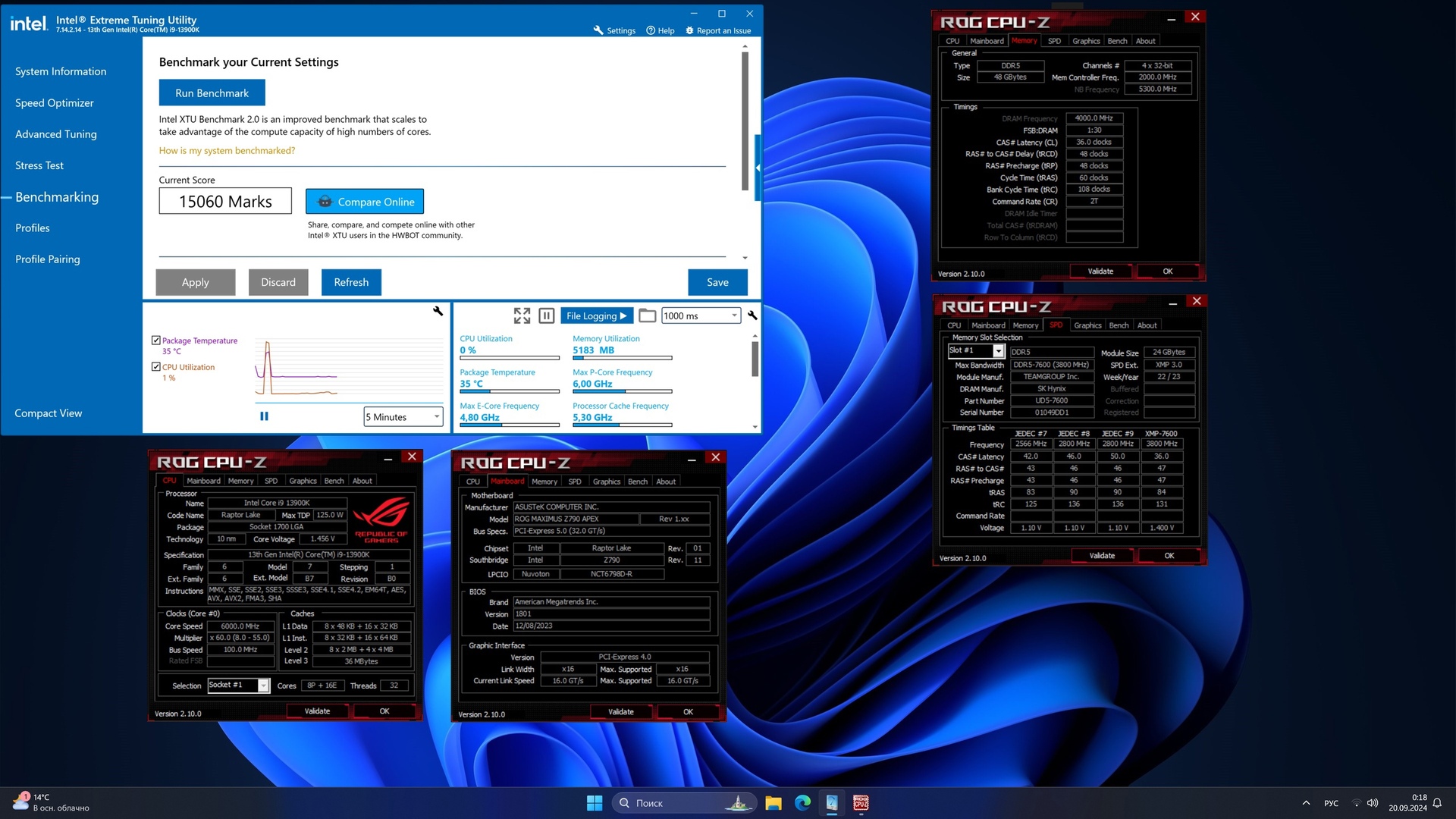Select About tab in Mainboard CPU-Z window
This screenshot has width=1456, height=819.
coord(666,482)
